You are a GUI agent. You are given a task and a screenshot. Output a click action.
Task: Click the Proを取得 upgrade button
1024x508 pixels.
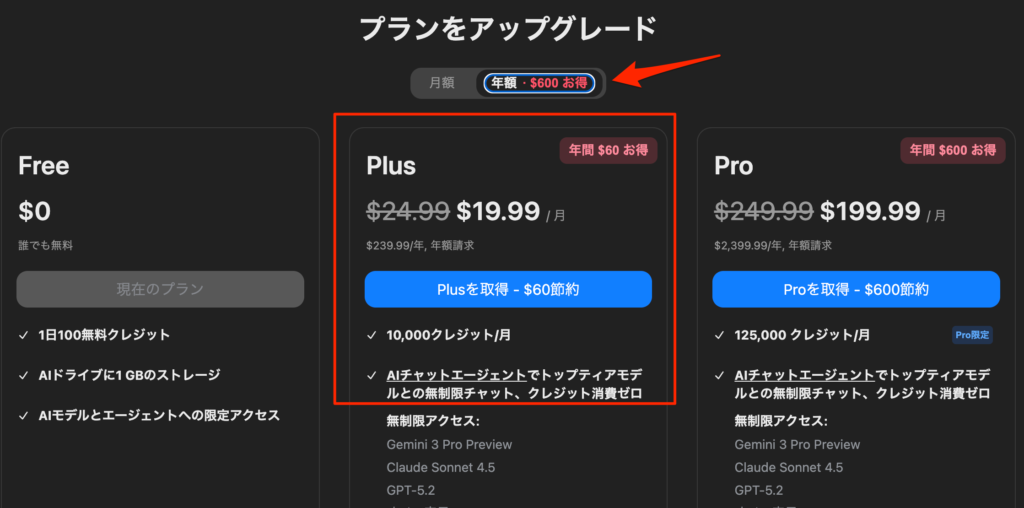tap(856, 289)
